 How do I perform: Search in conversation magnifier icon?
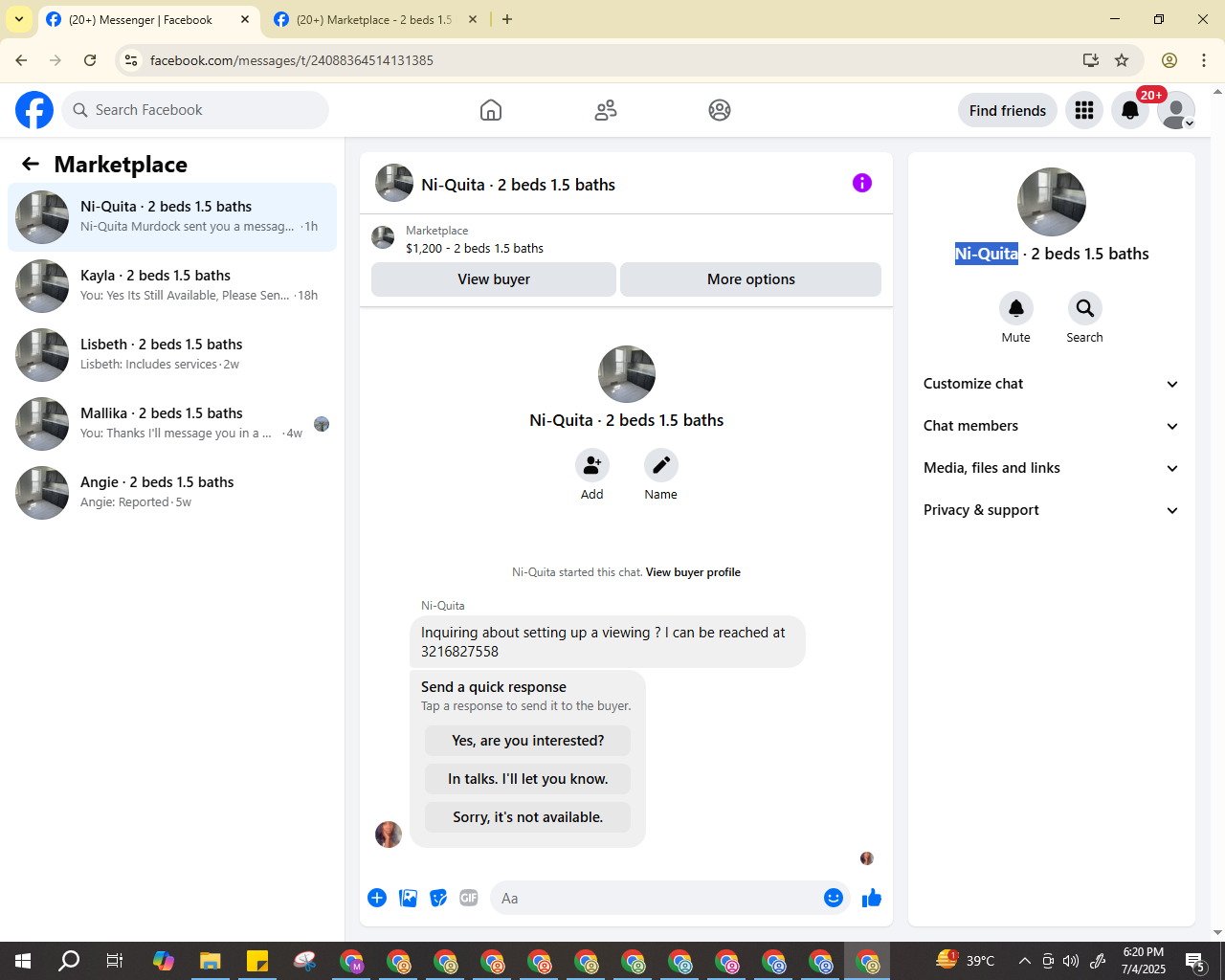1085,308
